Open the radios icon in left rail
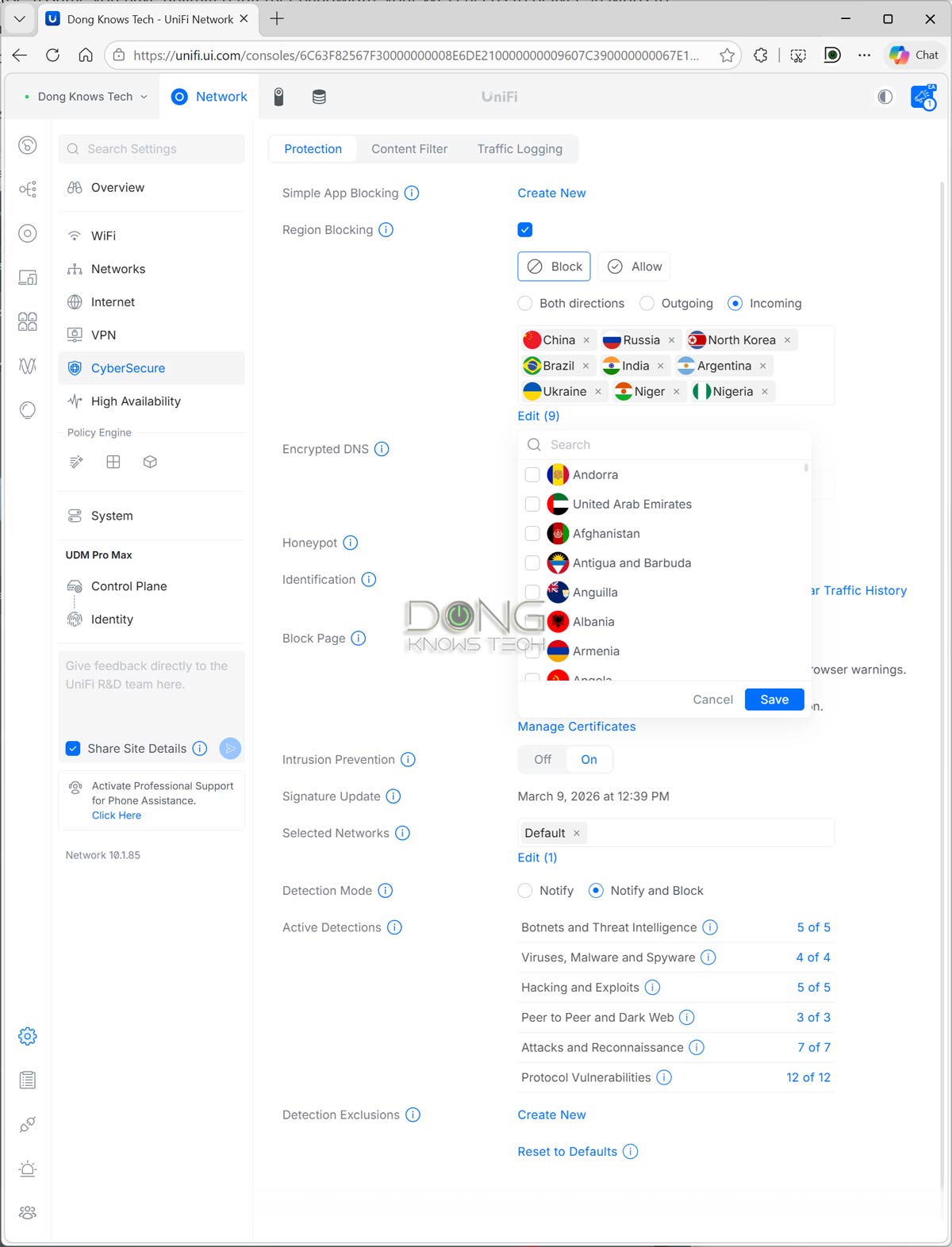The image size is (952, 1247). click(28, 366)
